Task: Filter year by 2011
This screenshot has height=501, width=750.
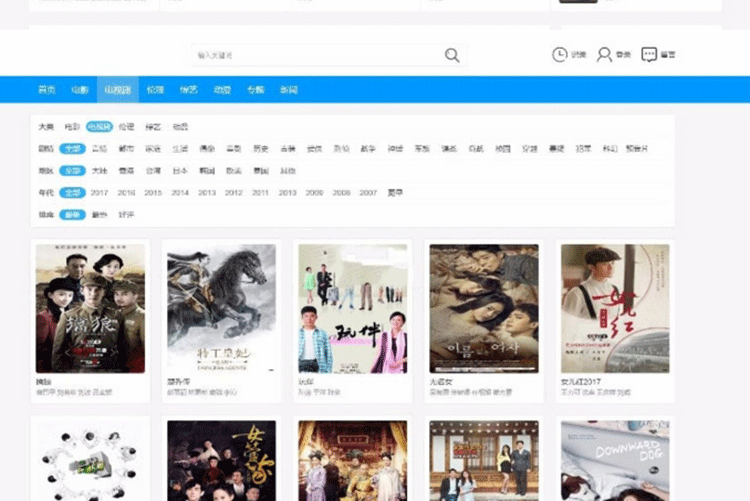Action: [261, 193]
